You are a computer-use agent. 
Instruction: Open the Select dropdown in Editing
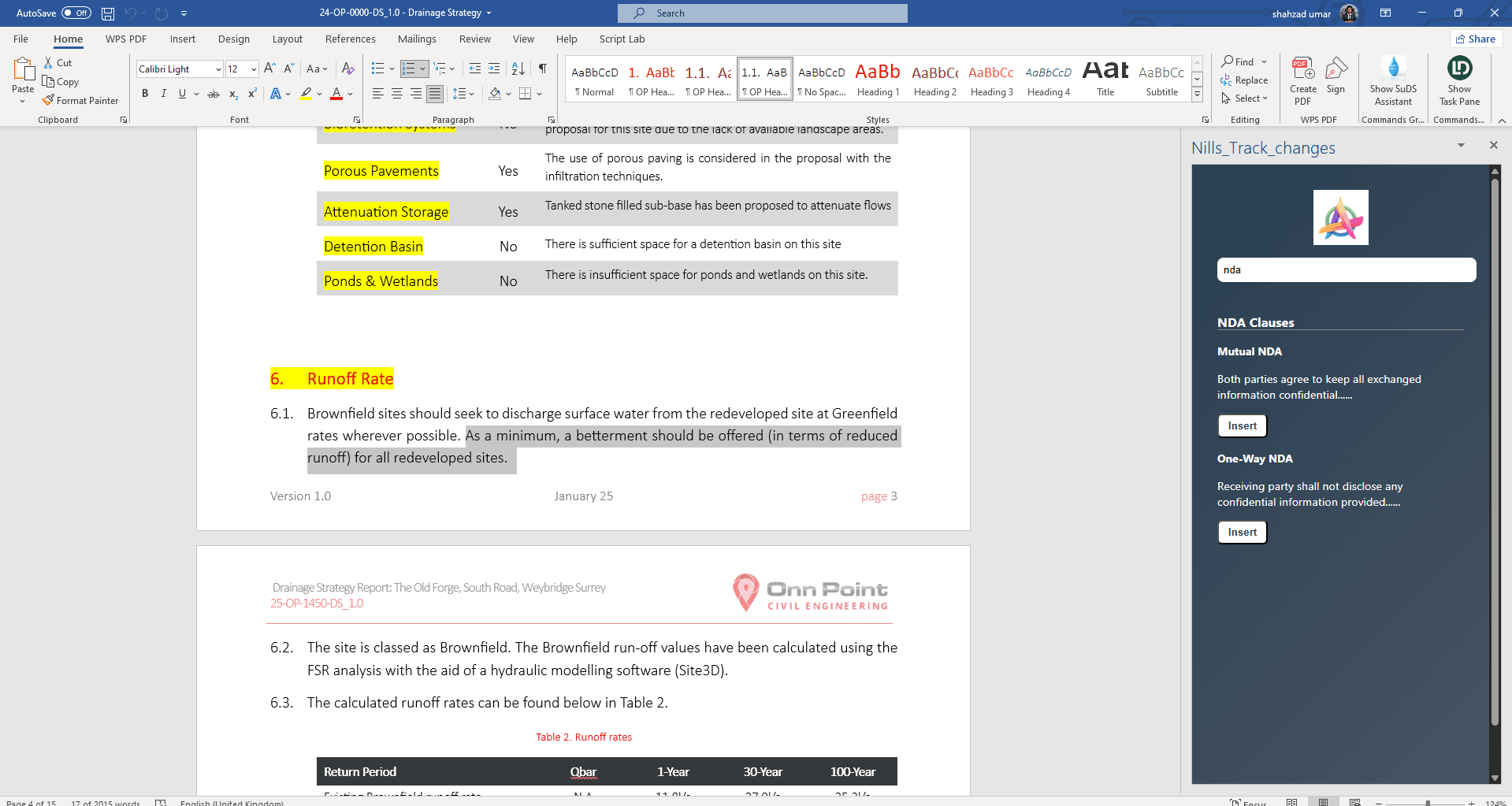point(1244,98)
